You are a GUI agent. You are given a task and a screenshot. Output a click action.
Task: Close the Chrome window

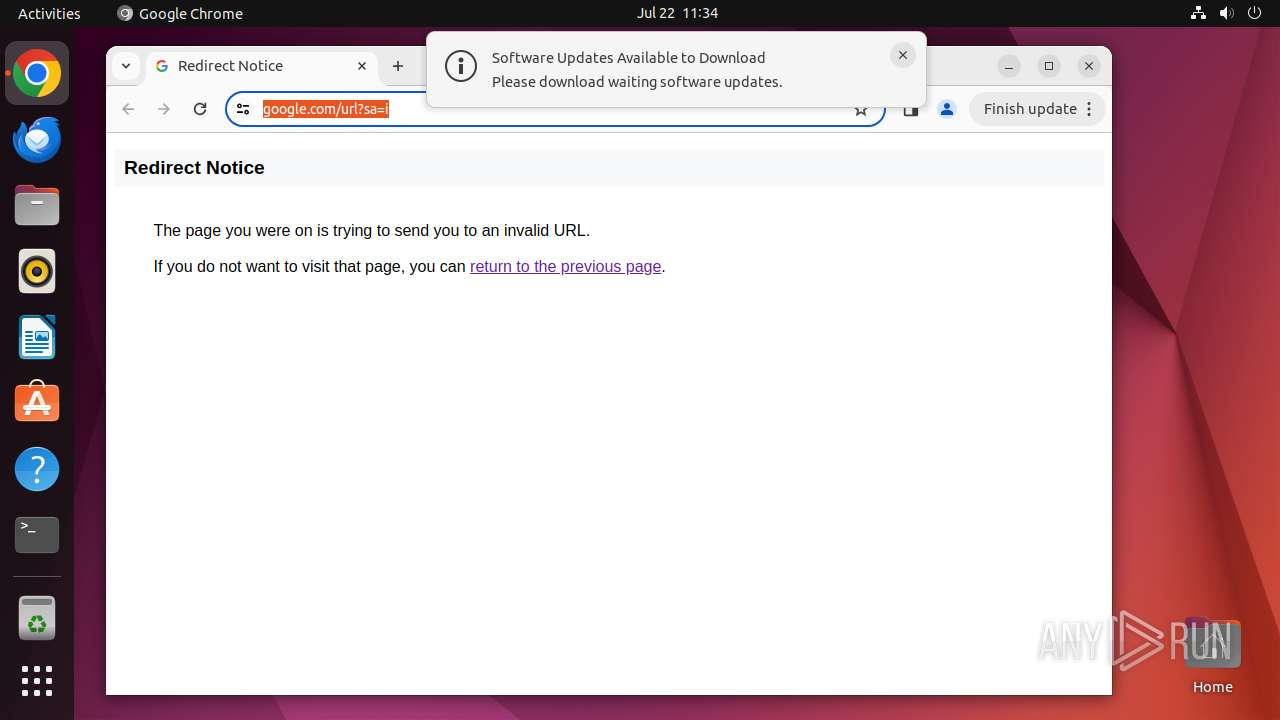click(1089, 66)
